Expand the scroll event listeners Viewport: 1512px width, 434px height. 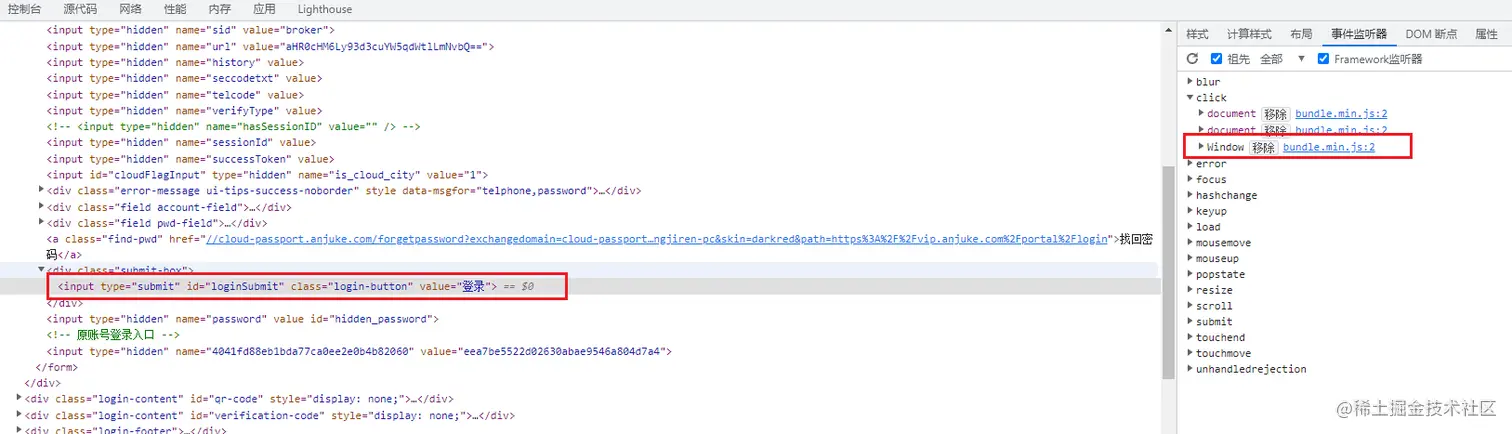tap(1190, 306)
